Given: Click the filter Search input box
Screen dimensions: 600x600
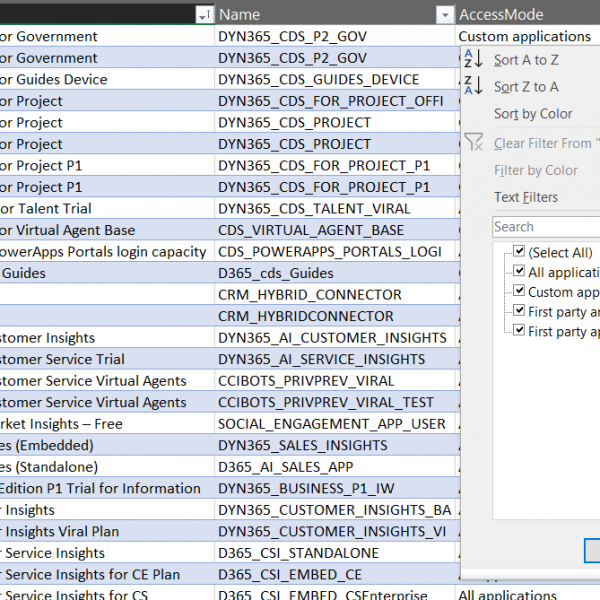Looking at the screenshot, I should (546, 227).
